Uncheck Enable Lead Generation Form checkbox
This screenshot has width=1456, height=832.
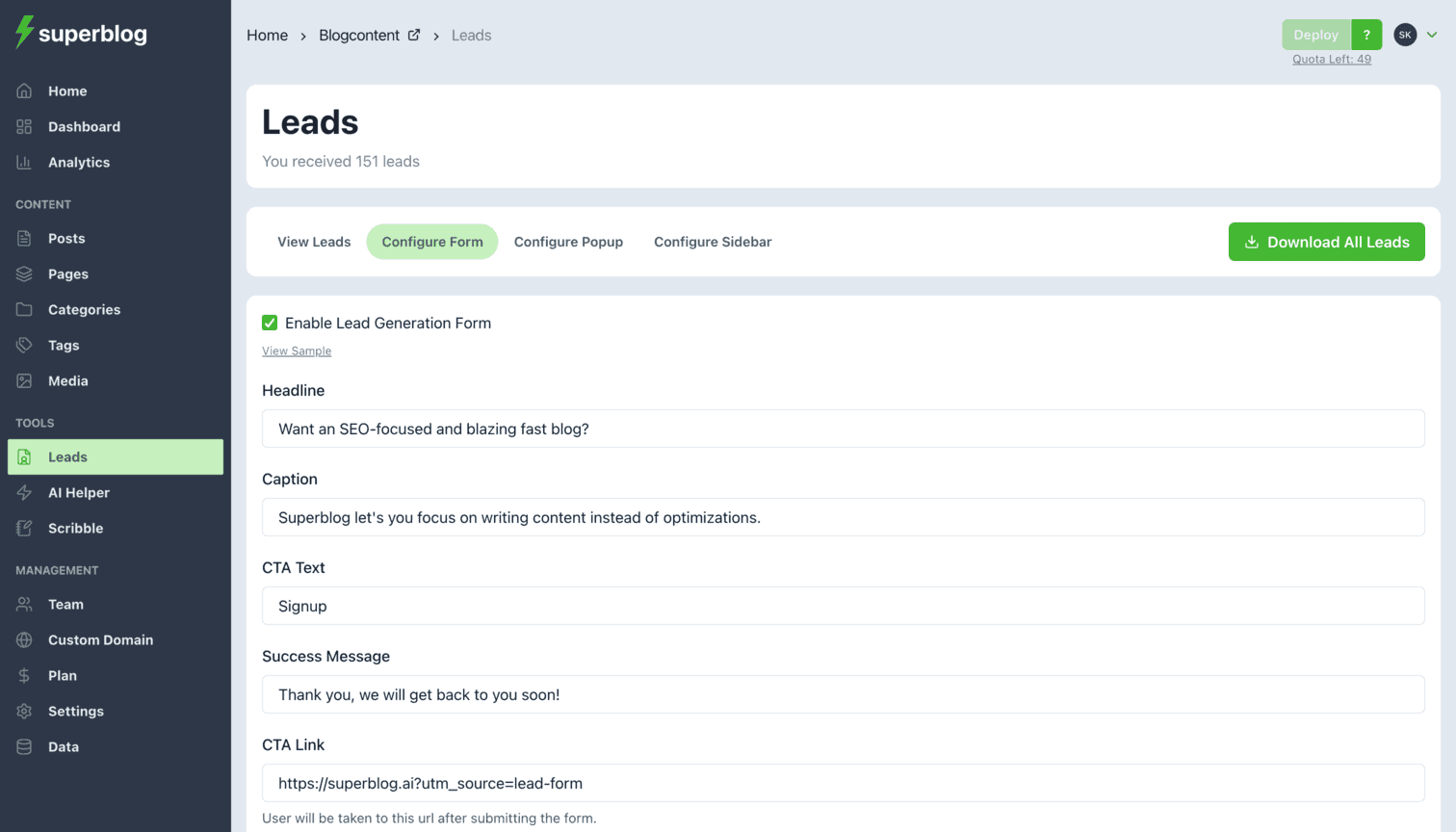click(x=270, y=324)
